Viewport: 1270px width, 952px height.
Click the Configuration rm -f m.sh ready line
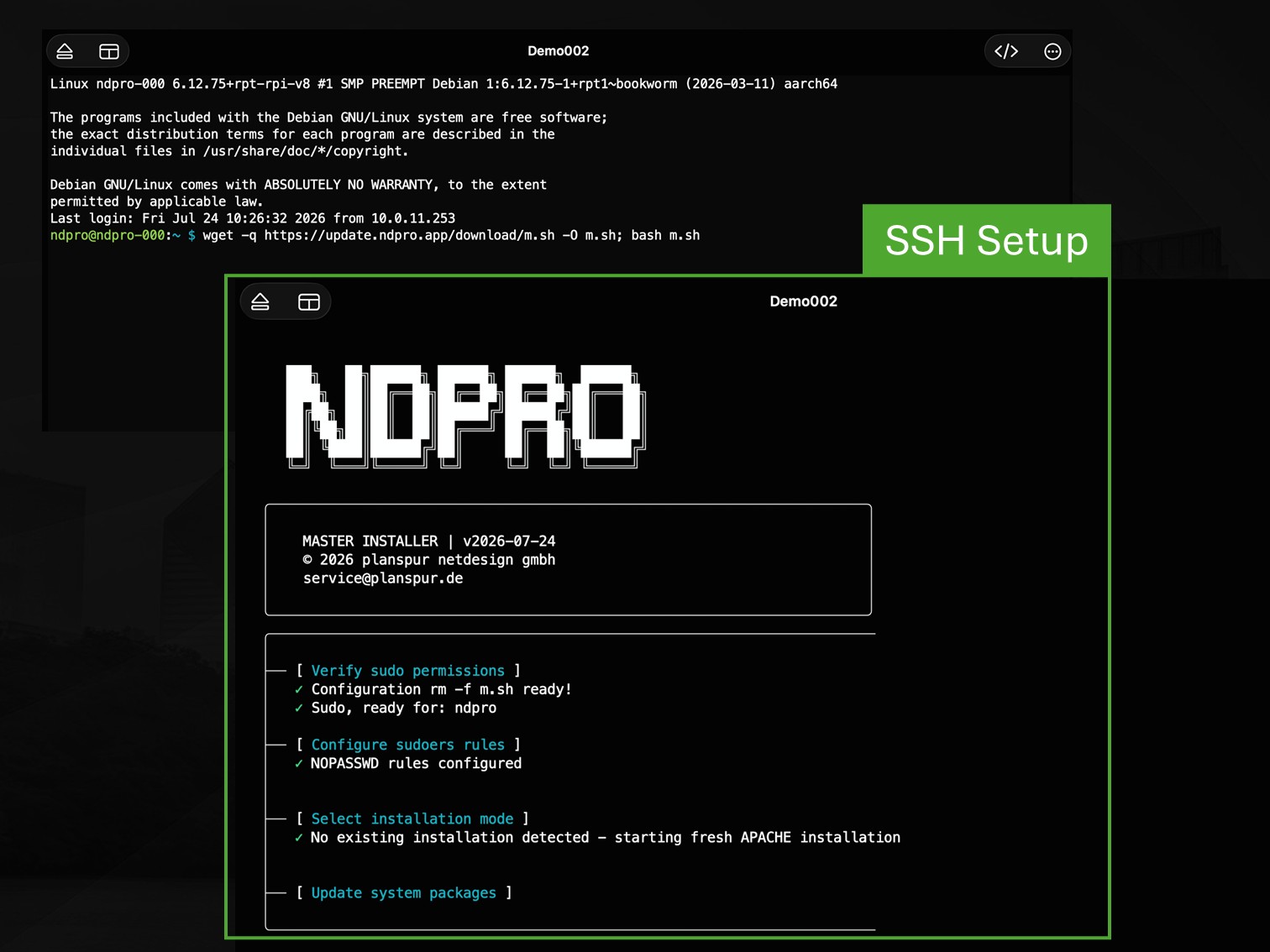[x=433, y=689]
